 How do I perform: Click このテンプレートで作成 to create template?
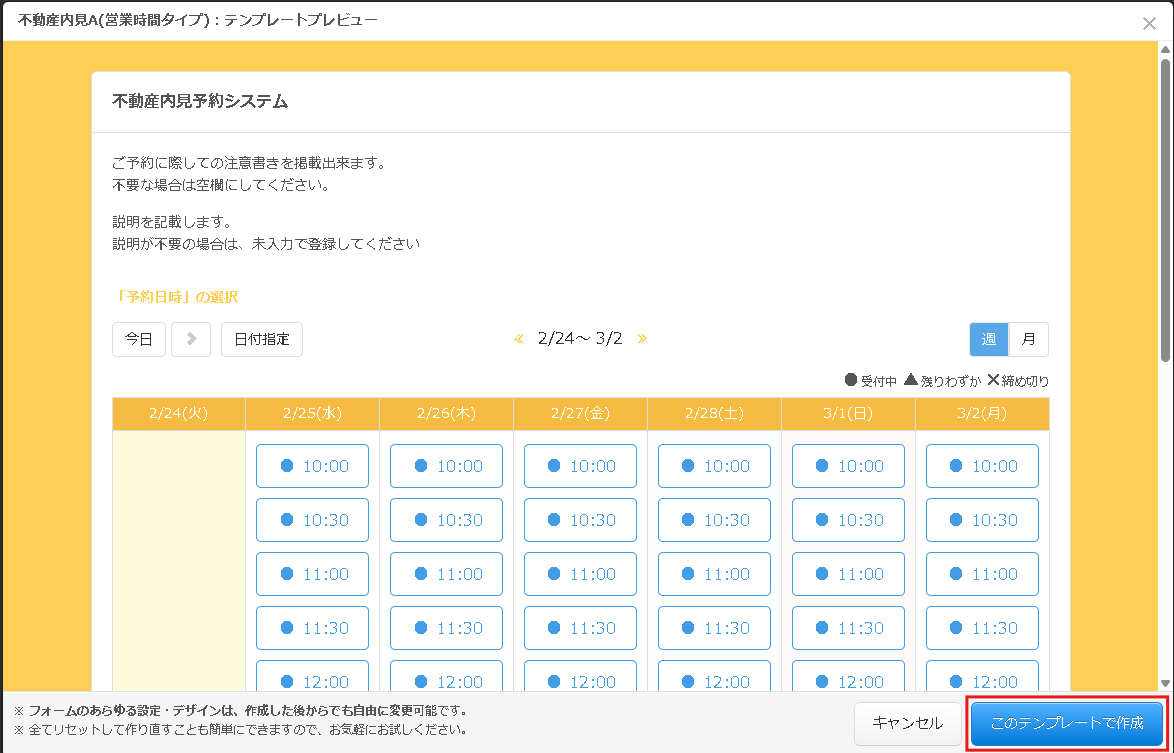pos(1068,723)
